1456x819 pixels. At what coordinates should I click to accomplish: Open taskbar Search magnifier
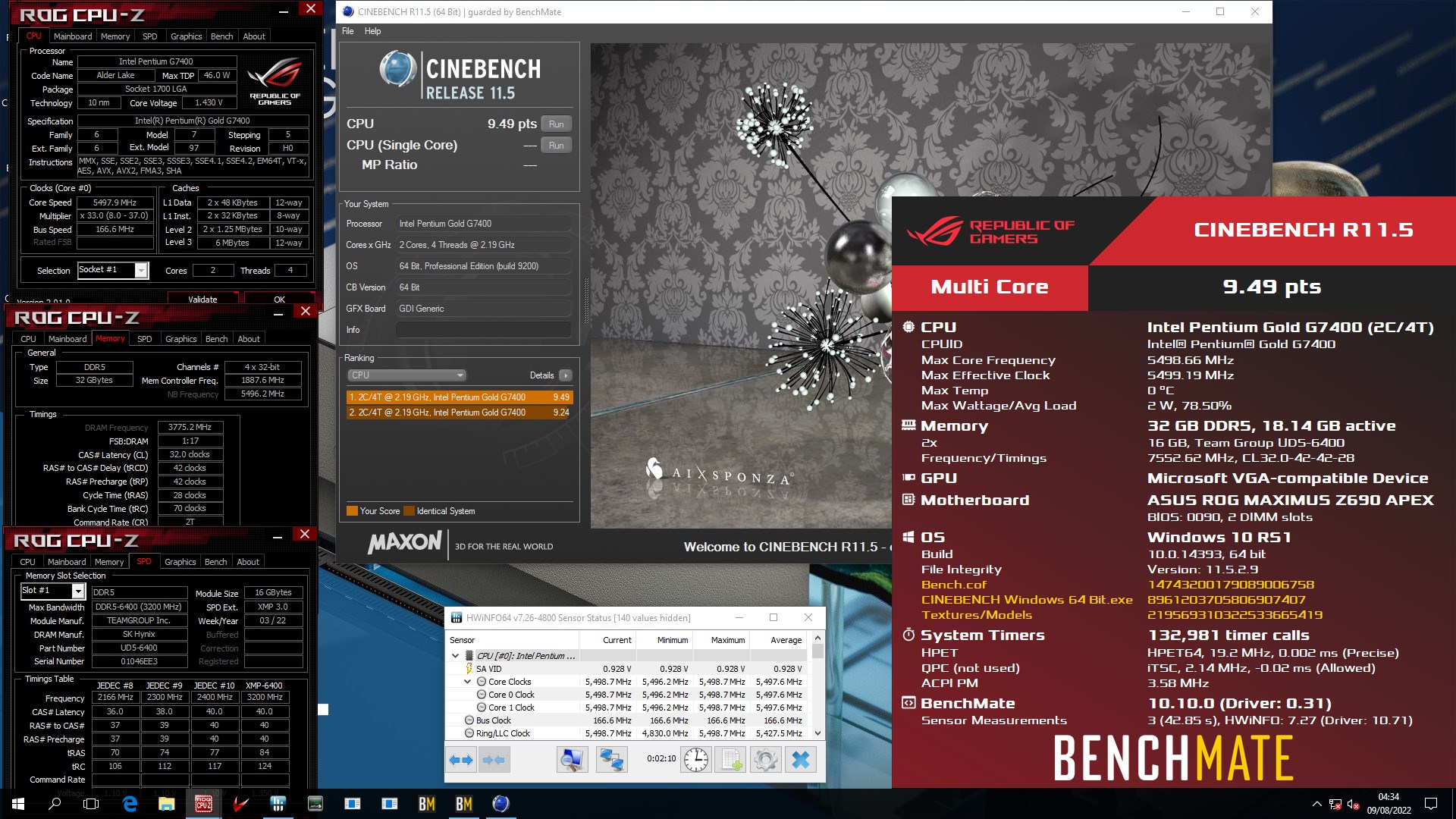[55, 804]
